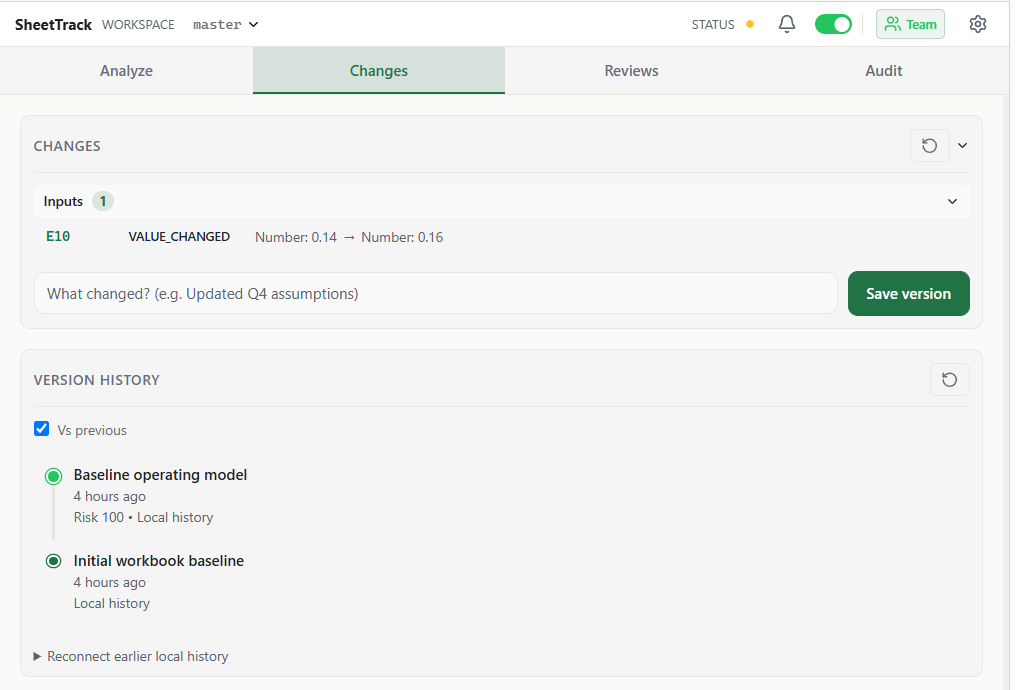Open the Reviews tab
Viewport: 1015px width, 690px height.
[631, 71]
